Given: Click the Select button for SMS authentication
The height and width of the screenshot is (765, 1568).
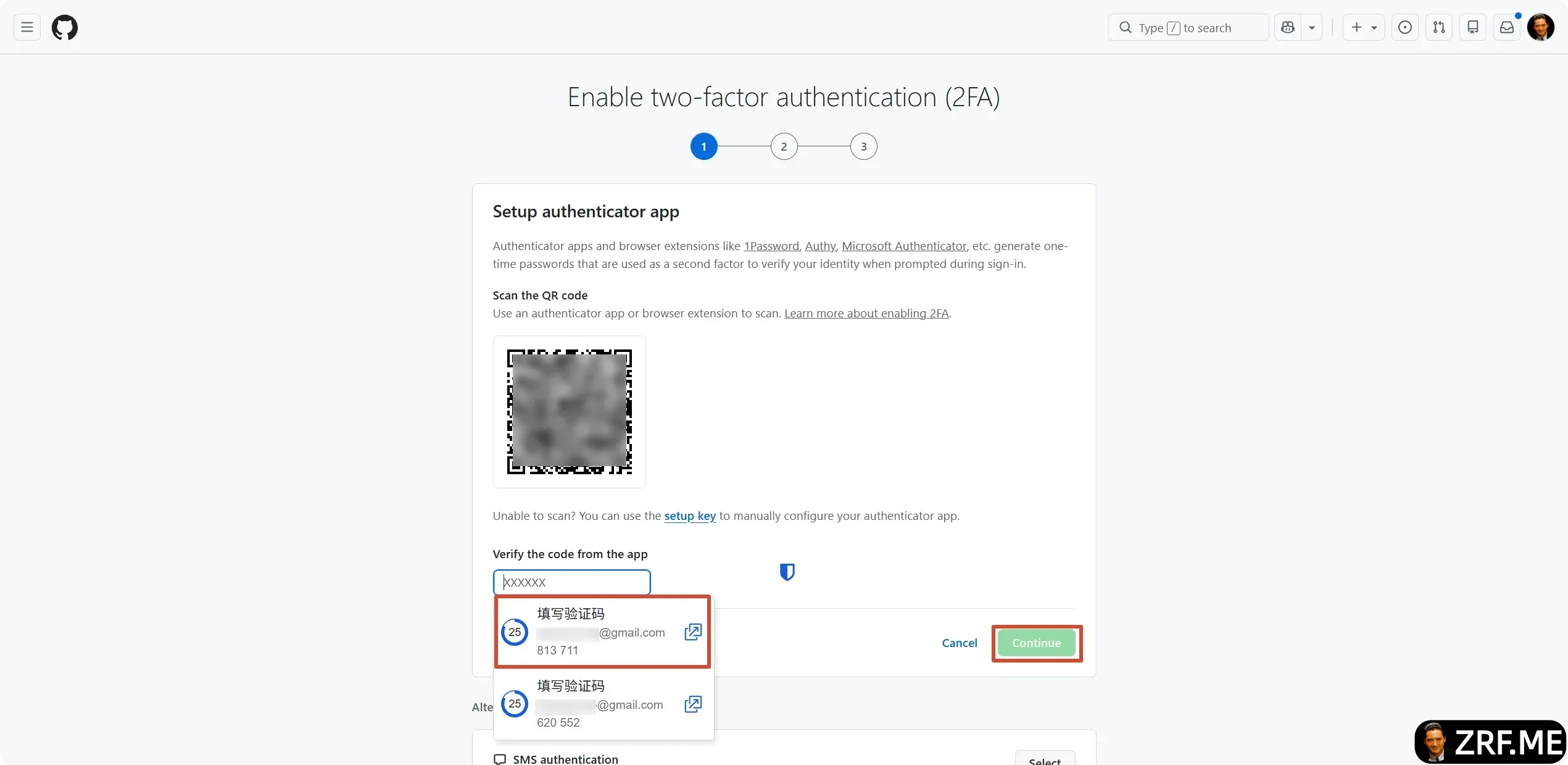Looking at the screenshot, I should (1045, 759).
